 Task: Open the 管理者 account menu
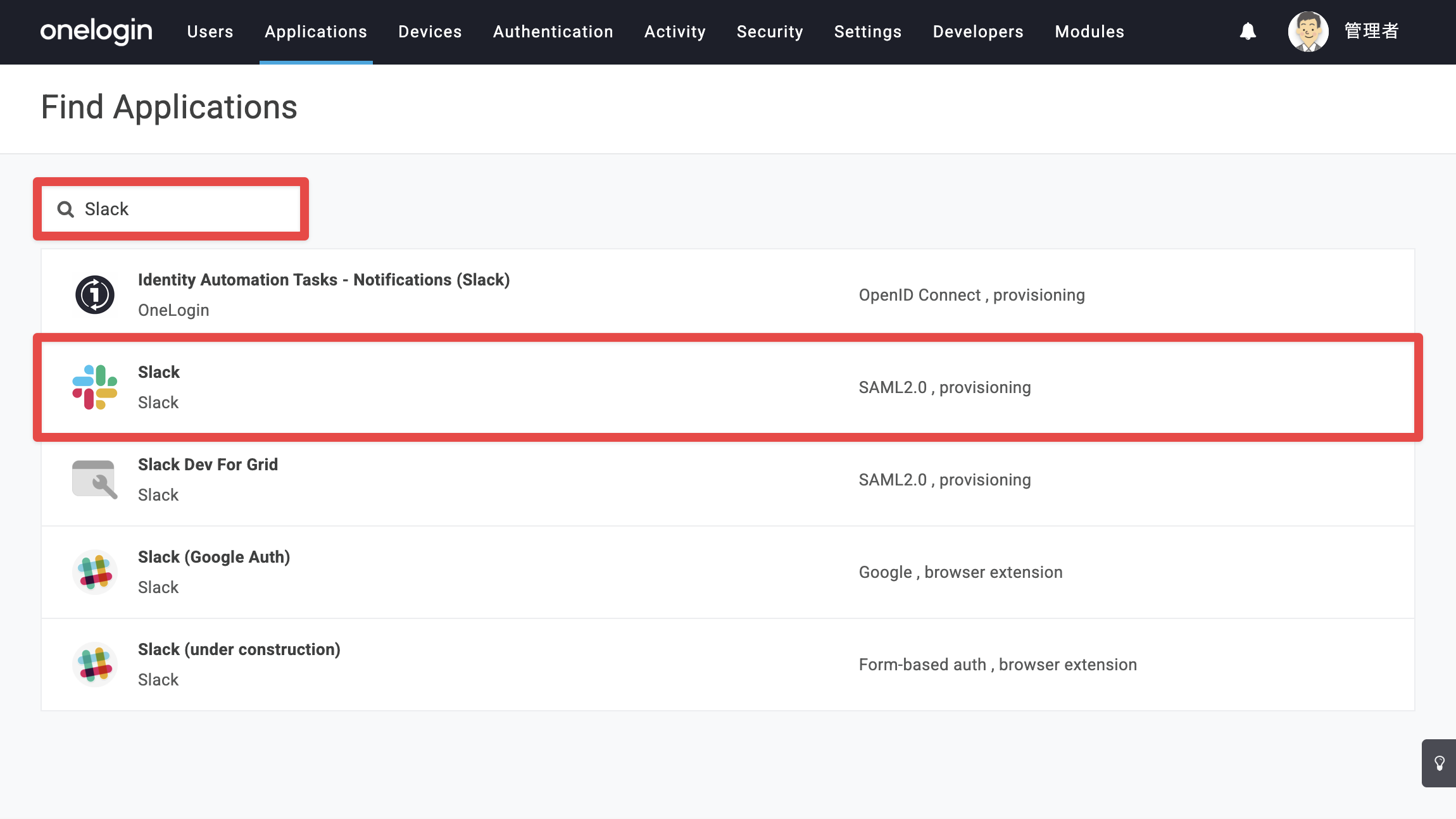pyautogui.click(x=1372, y=31)
